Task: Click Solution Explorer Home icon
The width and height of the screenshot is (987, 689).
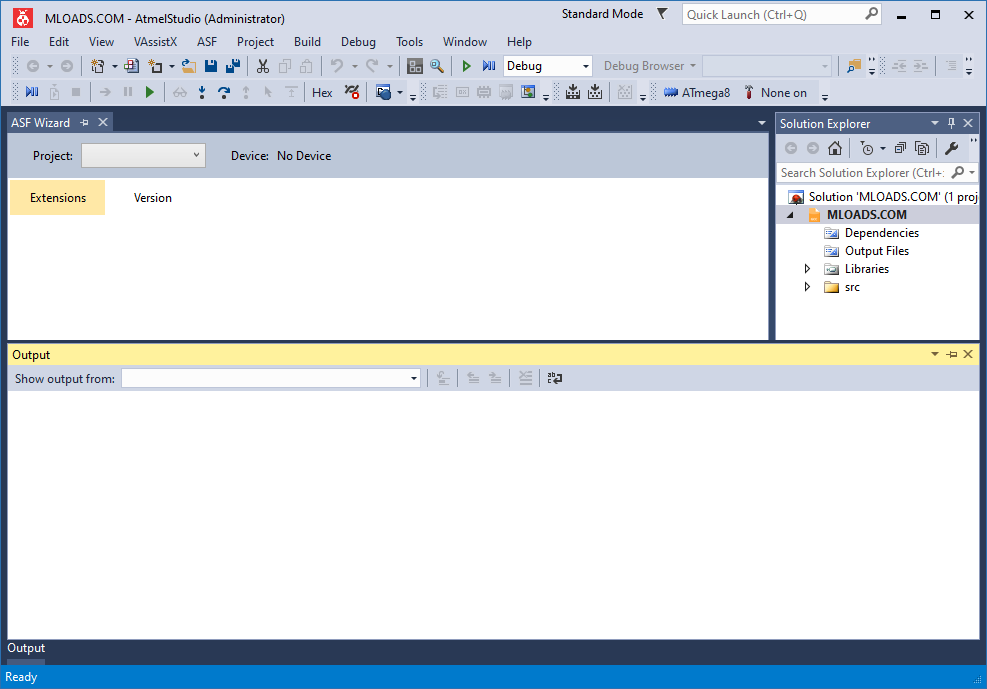Action: pos(835,148)
